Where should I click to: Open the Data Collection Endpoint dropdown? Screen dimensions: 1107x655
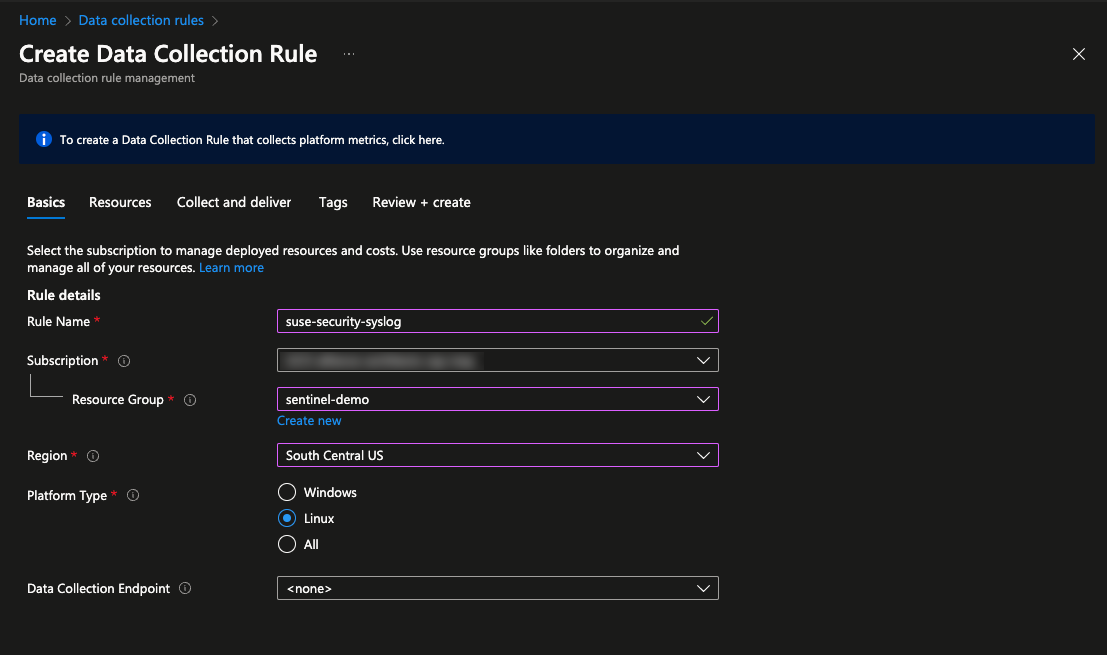click(703, 588)
